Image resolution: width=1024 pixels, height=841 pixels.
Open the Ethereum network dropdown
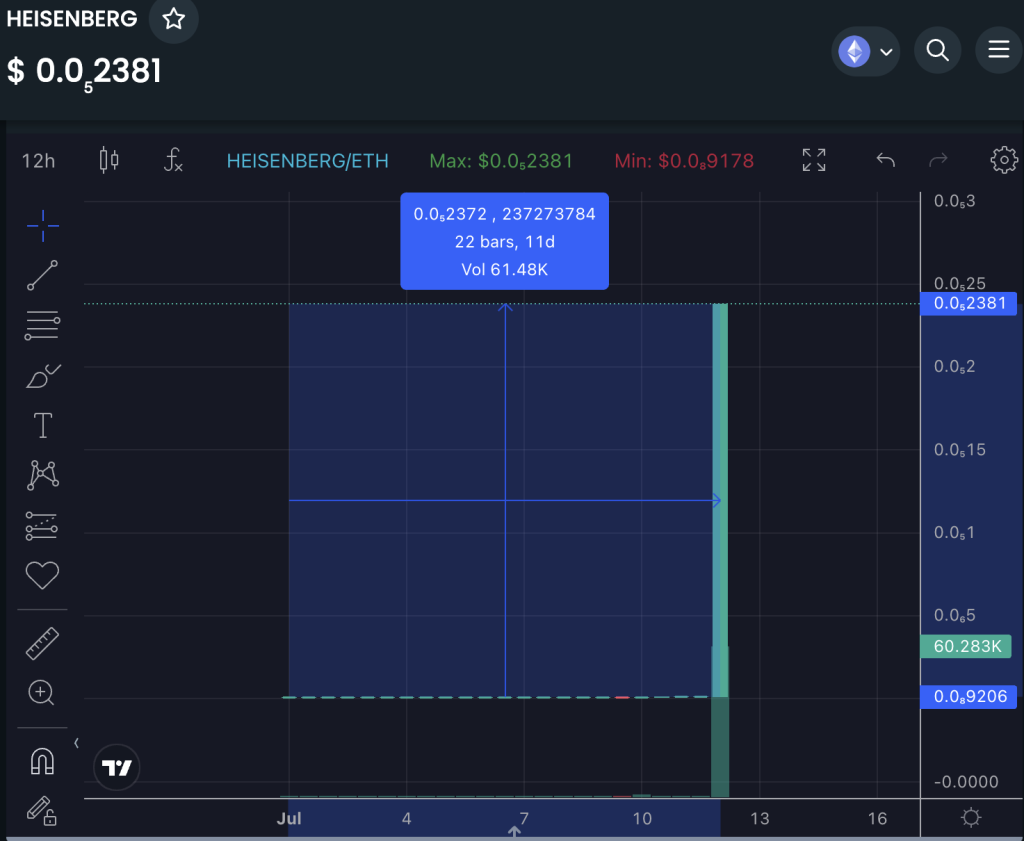[x=866, y=50]
